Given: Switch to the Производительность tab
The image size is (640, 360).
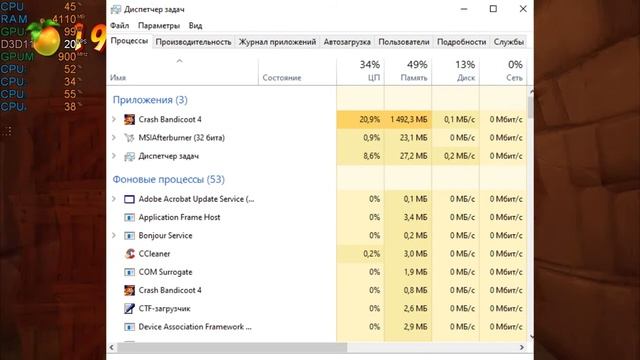Looking at the screenshot, I should tap(193, 42).
